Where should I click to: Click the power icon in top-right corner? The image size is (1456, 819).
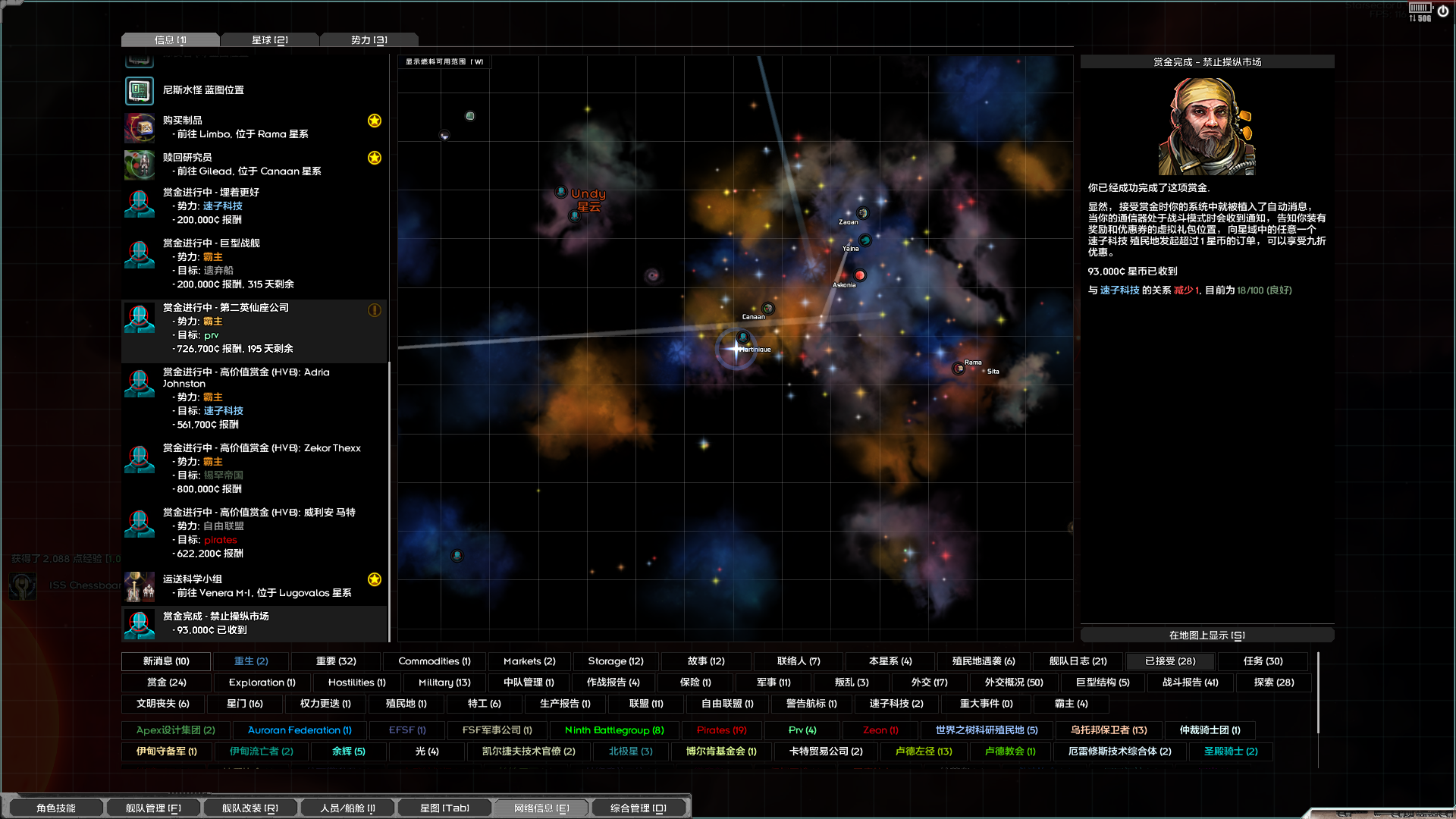pyautogui.click(x=1442, y=12)
